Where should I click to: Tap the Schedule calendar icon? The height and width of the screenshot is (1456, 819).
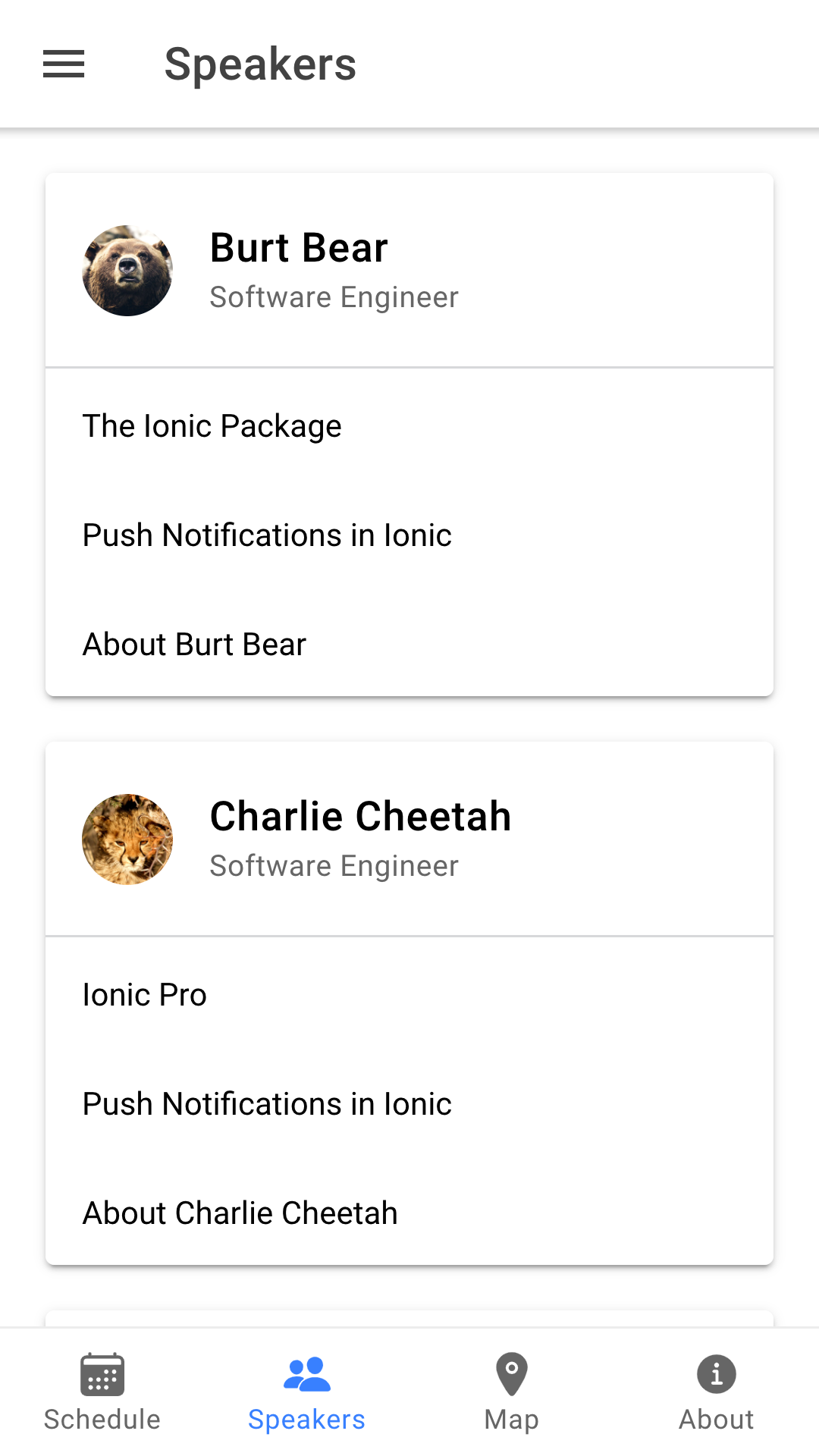click(102, 1374)
